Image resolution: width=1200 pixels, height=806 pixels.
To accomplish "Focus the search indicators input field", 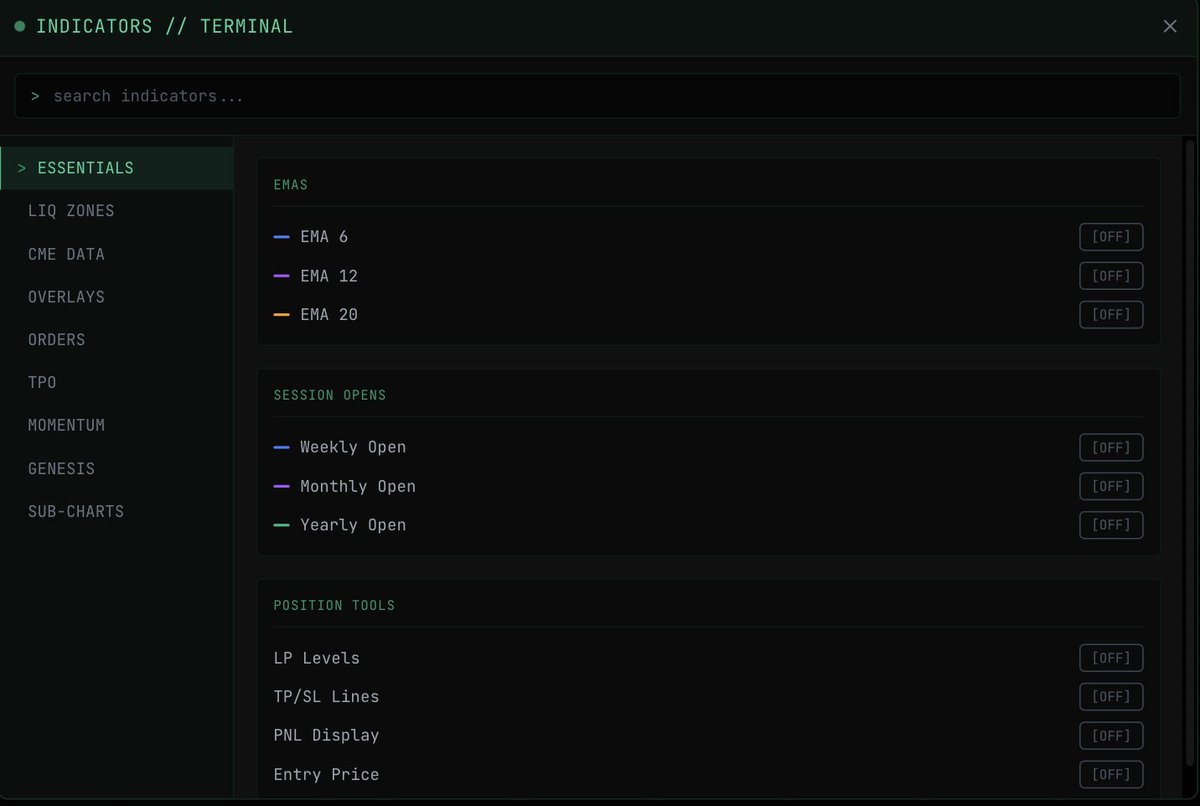I will click(x=597, y=96).
